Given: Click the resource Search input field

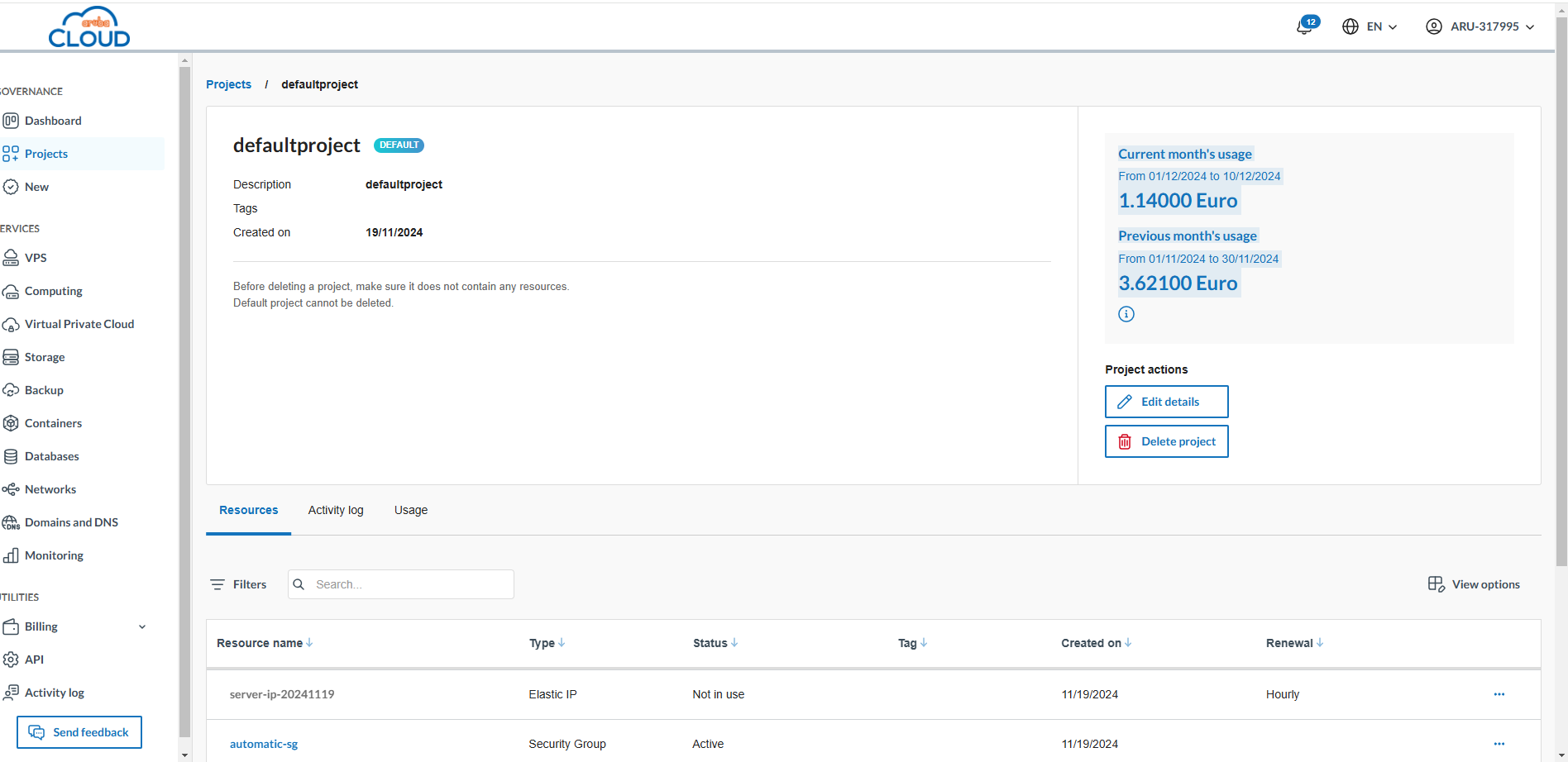Looking at the screenshot, I should point(401,584).
